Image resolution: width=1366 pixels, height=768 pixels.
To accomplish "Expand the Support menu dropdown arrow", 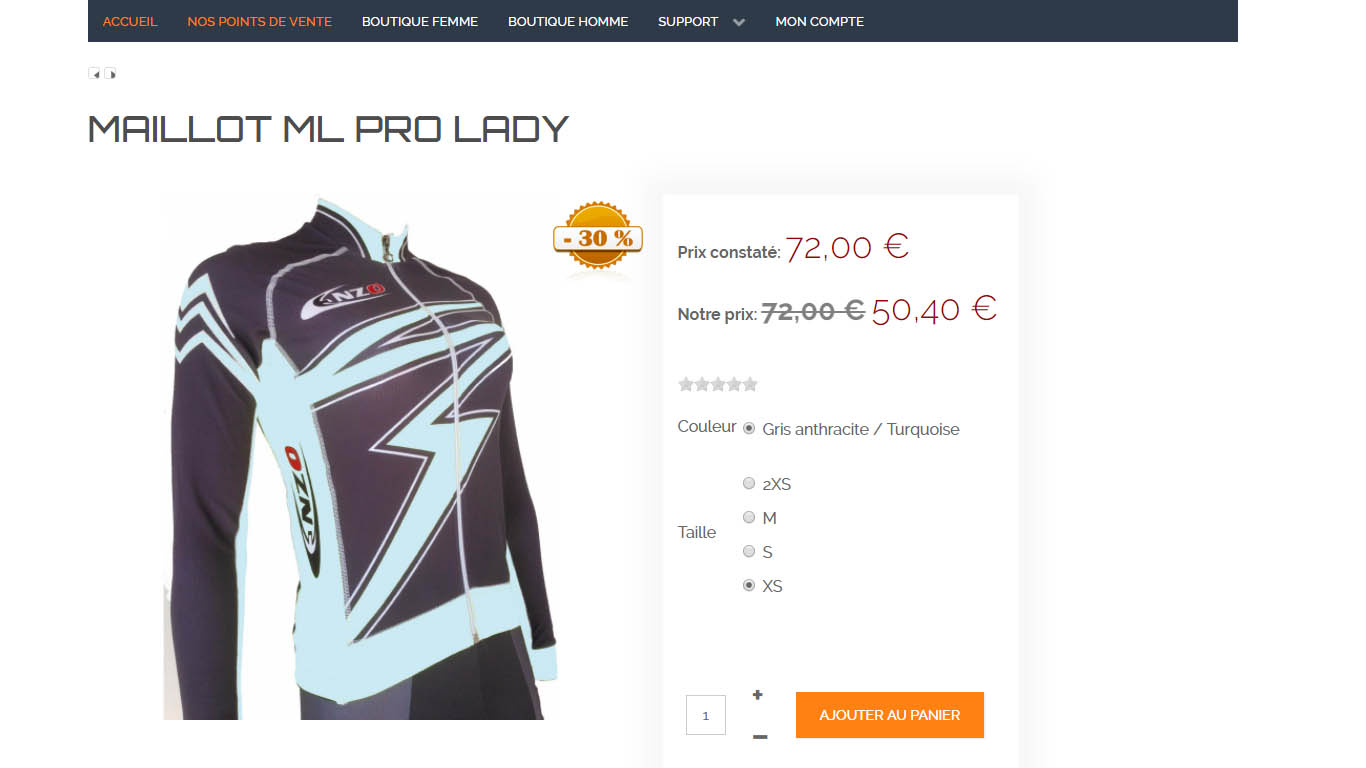I will tap(739, 22).
